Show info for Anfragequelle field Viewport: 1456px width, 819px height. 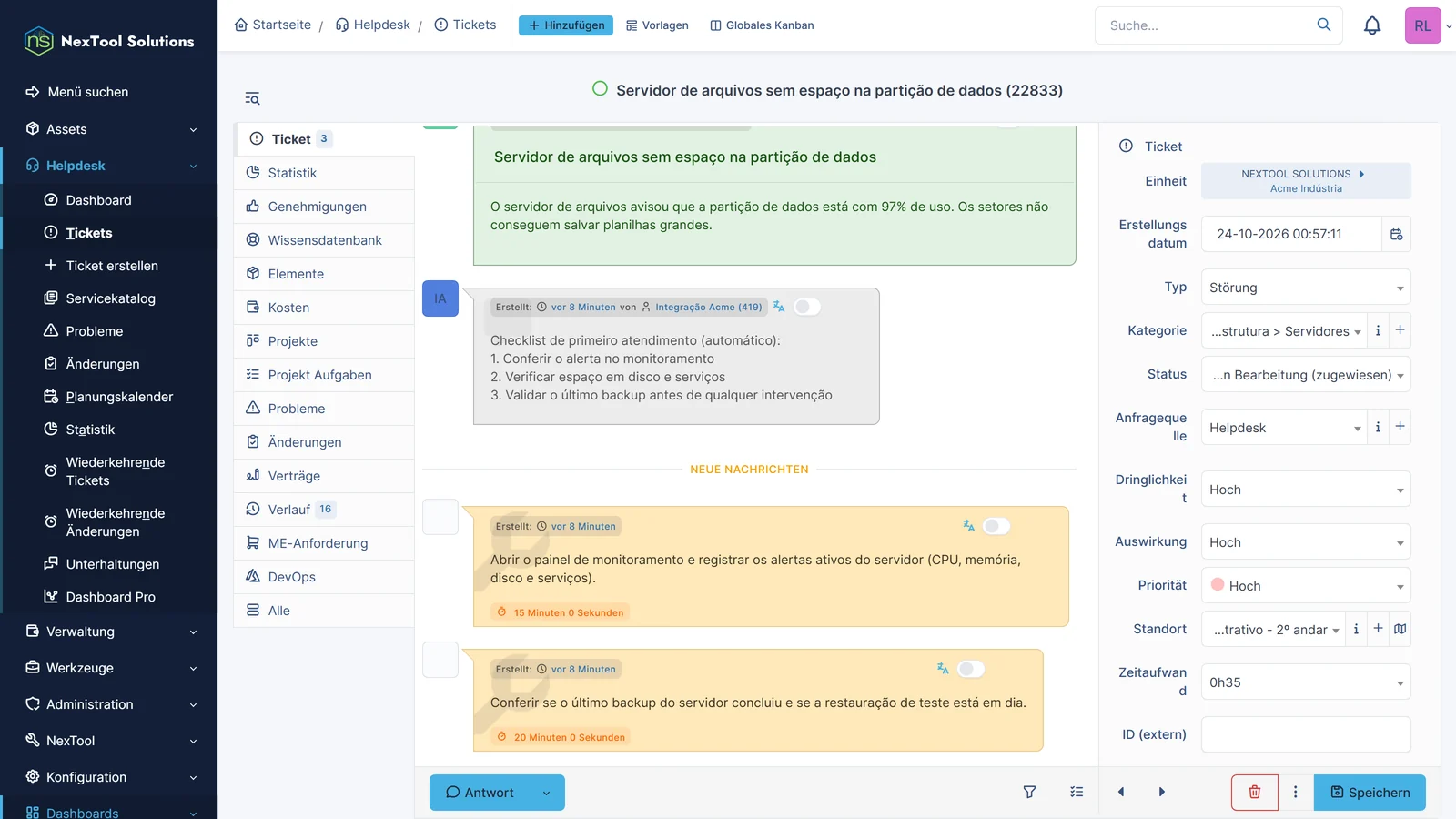[x=1378, y=427]
